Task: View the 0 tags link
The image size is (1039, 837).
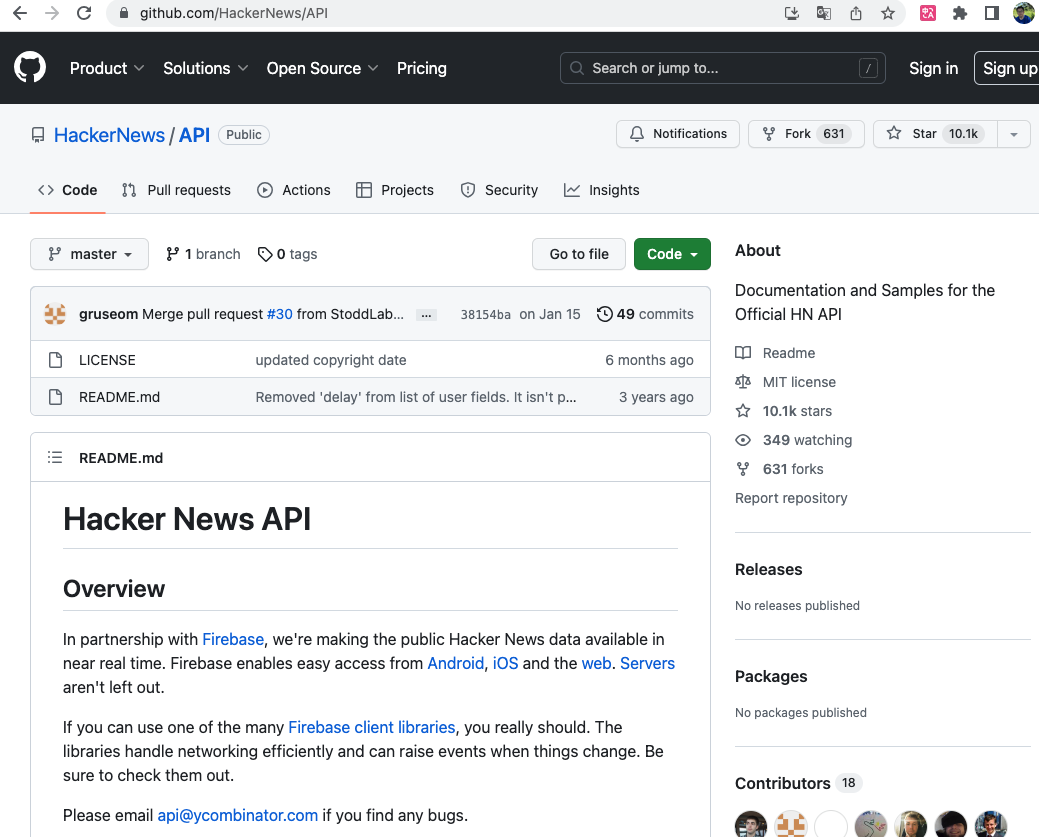Action: click(x=288, y=254)
